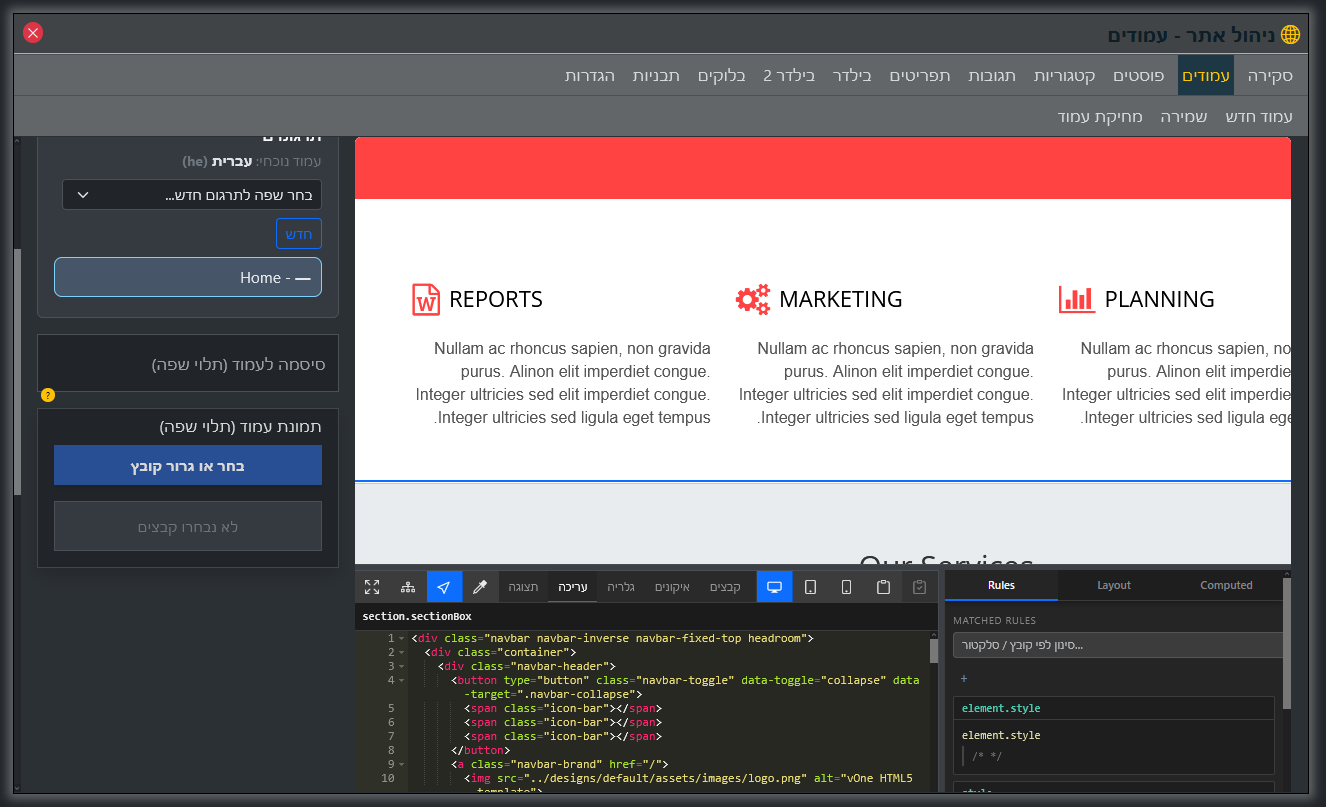Screen dimensions: 1326x807
Task: Click the CSS file/selector filter field
Action: [1118, 645]
